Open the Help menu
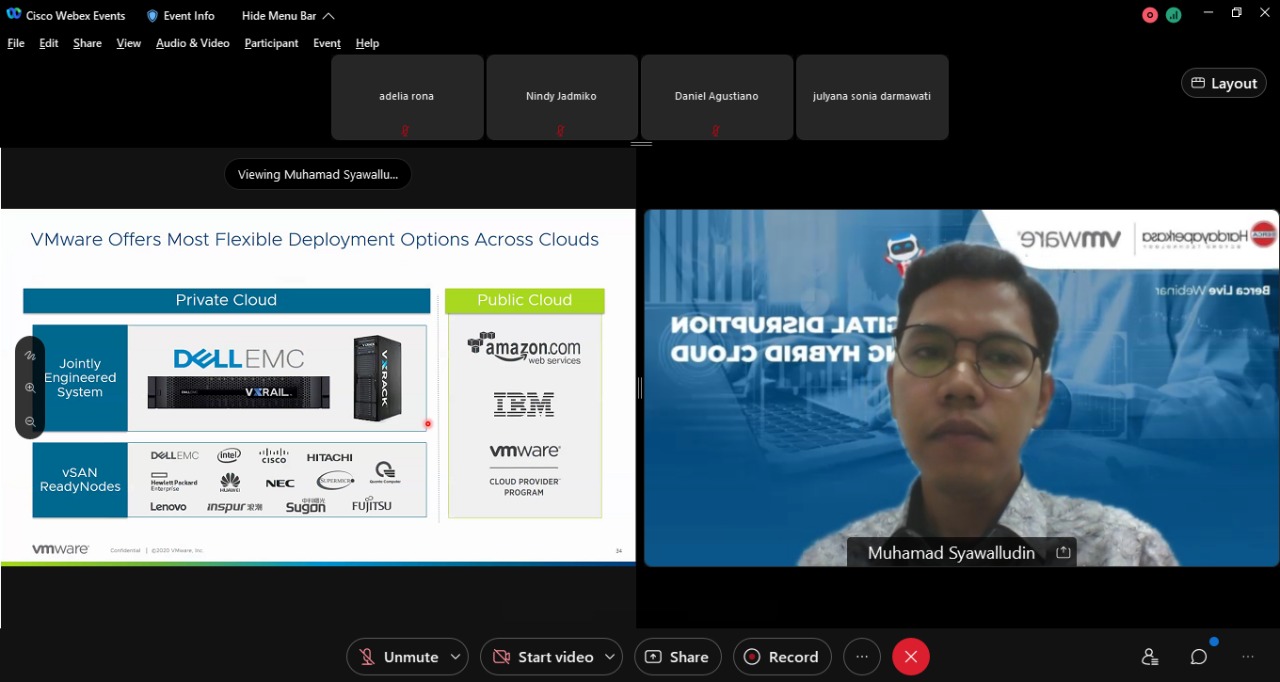Image resolution: width=1280 pixels, height=682 pixels. (x=367, y=43)
